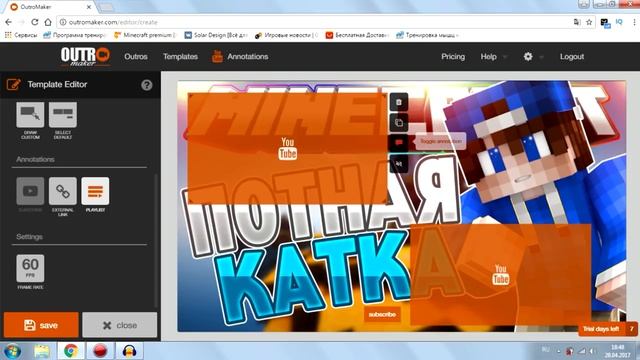Open a new browser tab
This screenshot has width=640, height=360.
coord(106,7)
